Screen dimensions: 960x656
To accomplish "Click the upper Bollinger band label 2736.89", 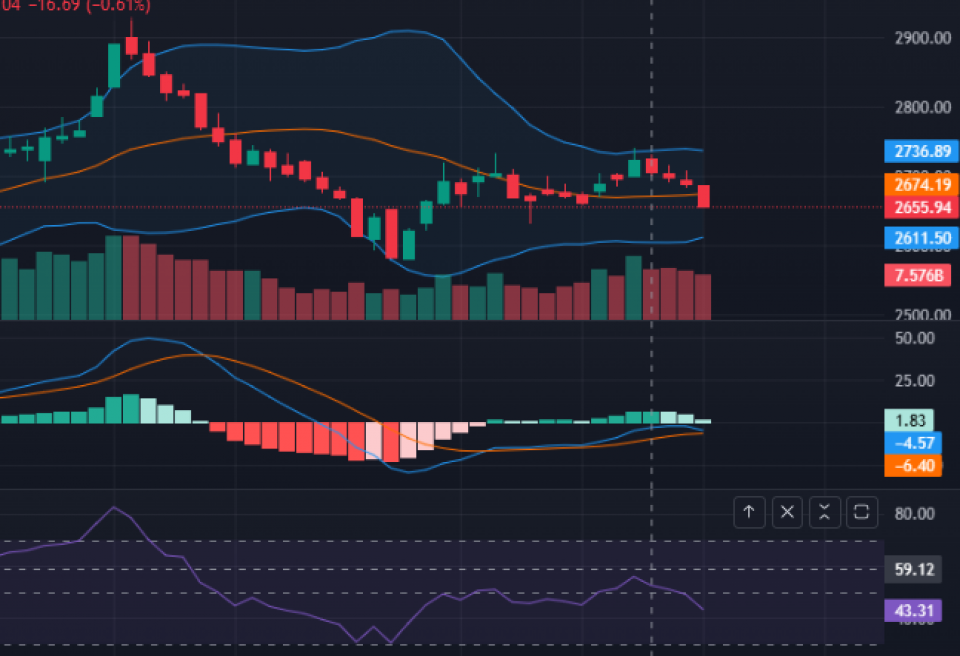I will tap(921, 152).
